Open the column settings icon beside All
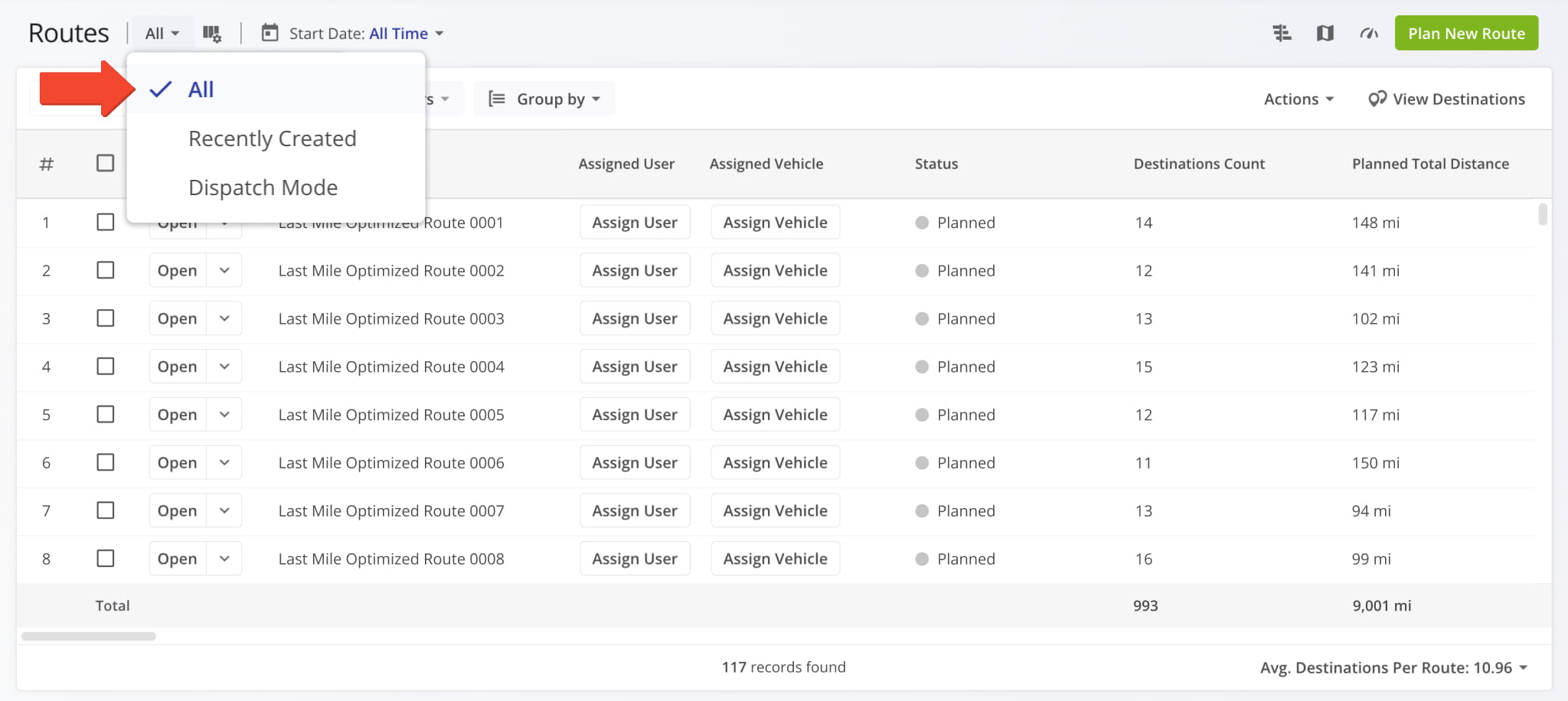Screen dimensions: 1568x701 [x=211, y=34]
